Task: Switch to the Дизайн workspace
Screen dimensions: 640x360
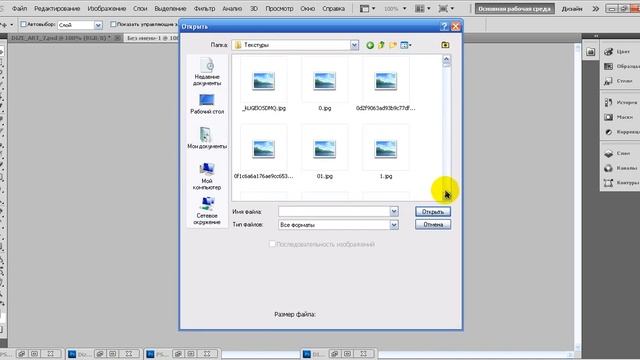Action: (572, 9)
